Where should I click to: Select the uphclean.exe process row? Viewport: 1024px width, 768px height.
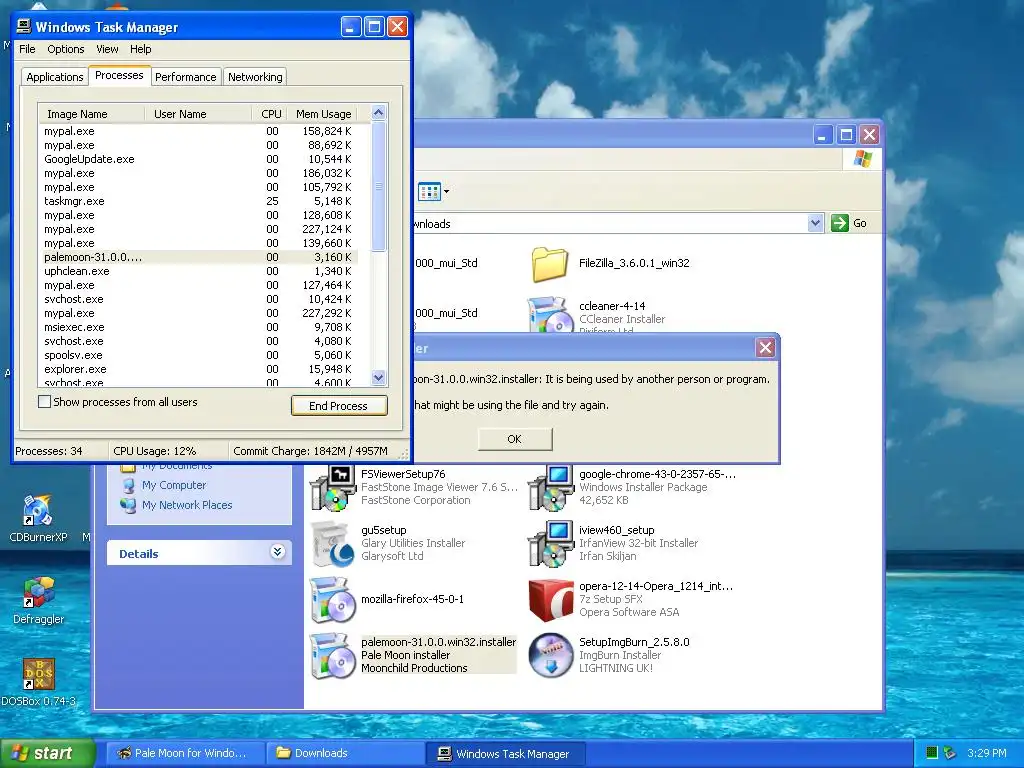199,271
